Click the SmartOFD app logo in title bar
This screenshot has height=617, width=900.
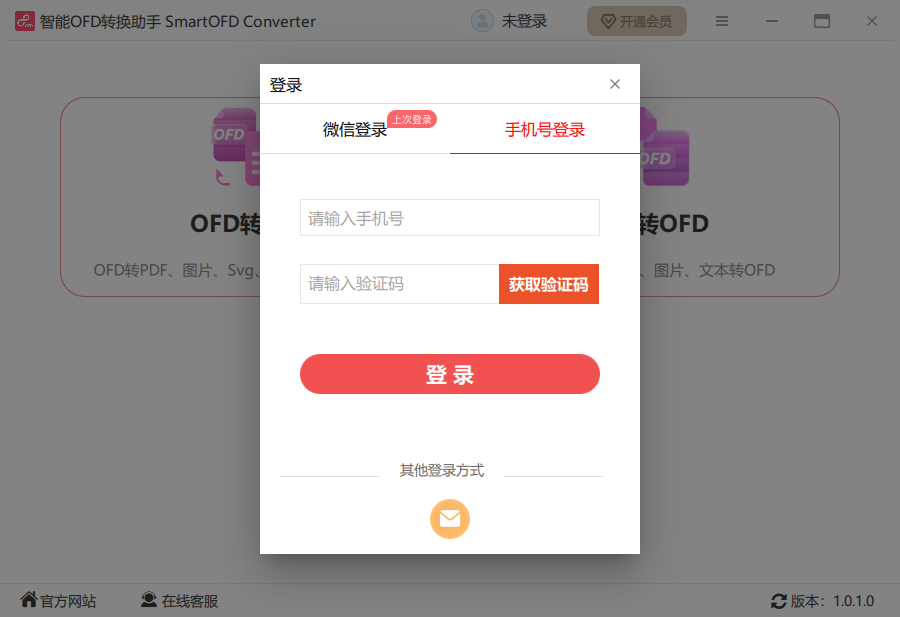(x=24, y=21)
